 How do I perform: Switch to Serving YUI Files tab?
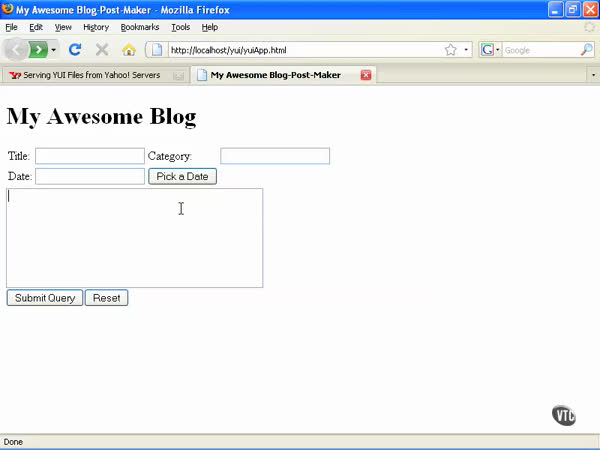90,75
